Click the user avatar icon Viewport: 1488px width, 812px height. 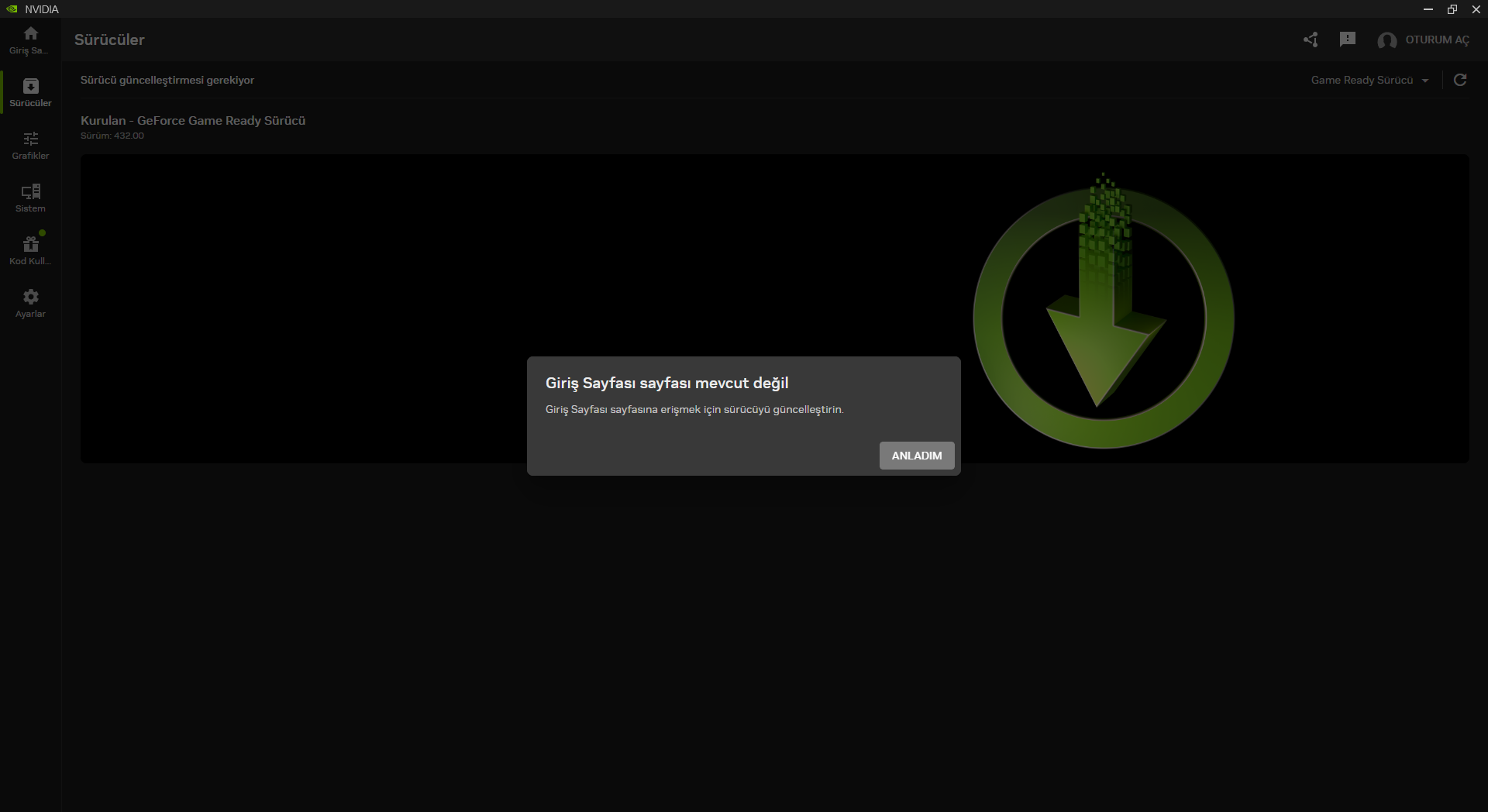pyautogui.click(x=1386, y=40)
